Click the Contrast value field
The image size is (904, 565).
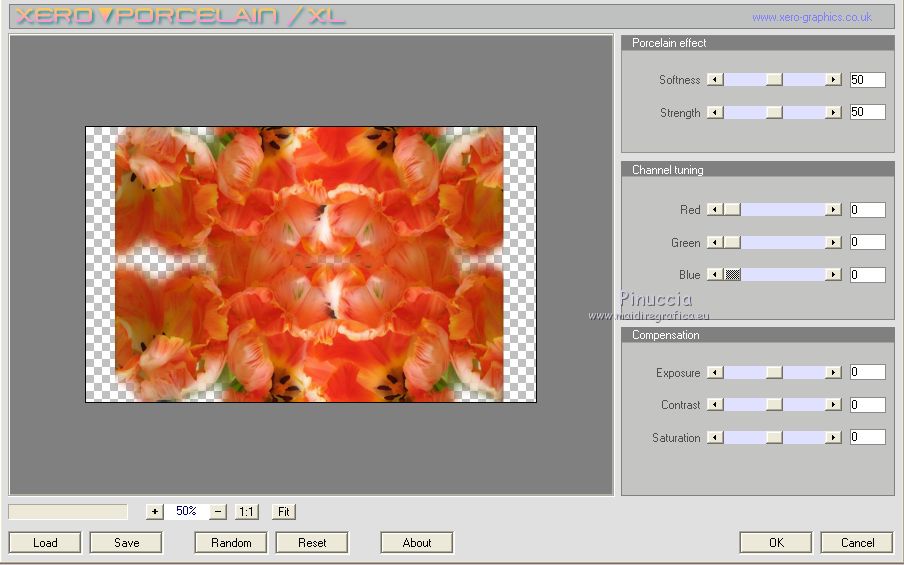point(868,405)
